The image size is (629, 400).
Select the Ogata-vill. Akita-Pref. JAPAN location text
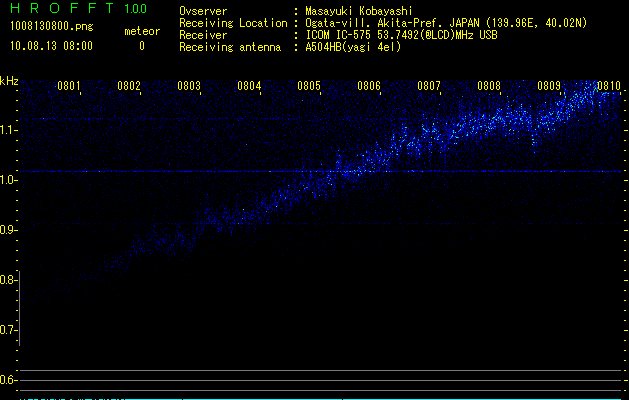[x=446, y=23]
